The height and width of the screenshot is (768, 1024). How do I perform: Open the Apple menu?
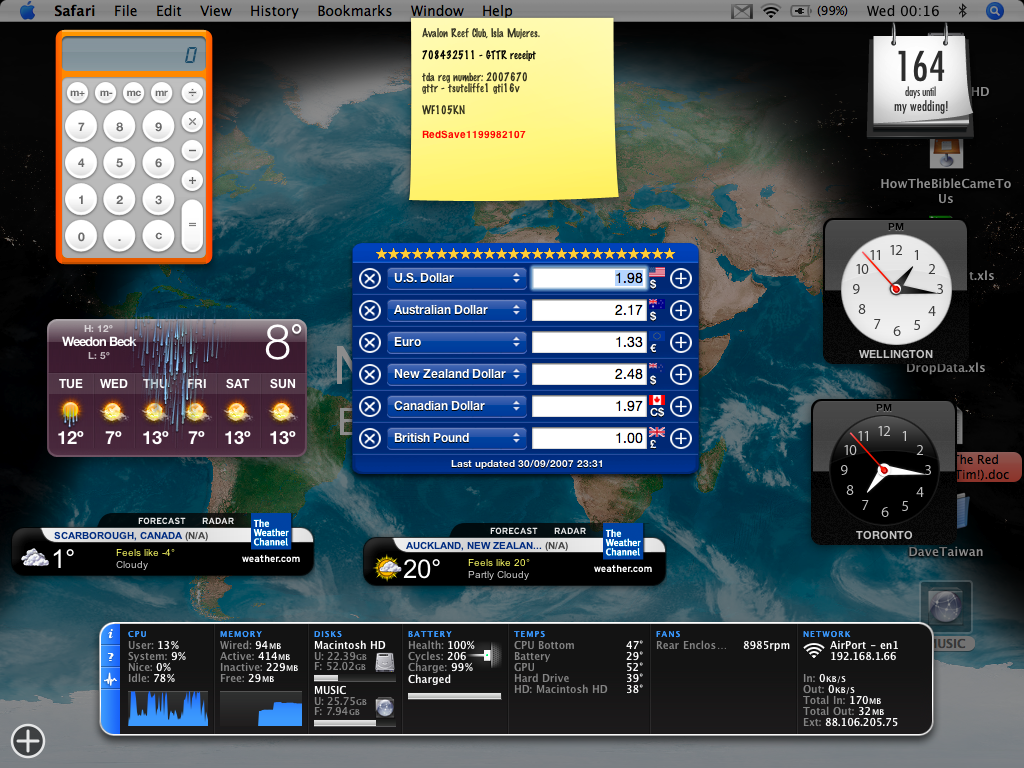coord(27,10)
